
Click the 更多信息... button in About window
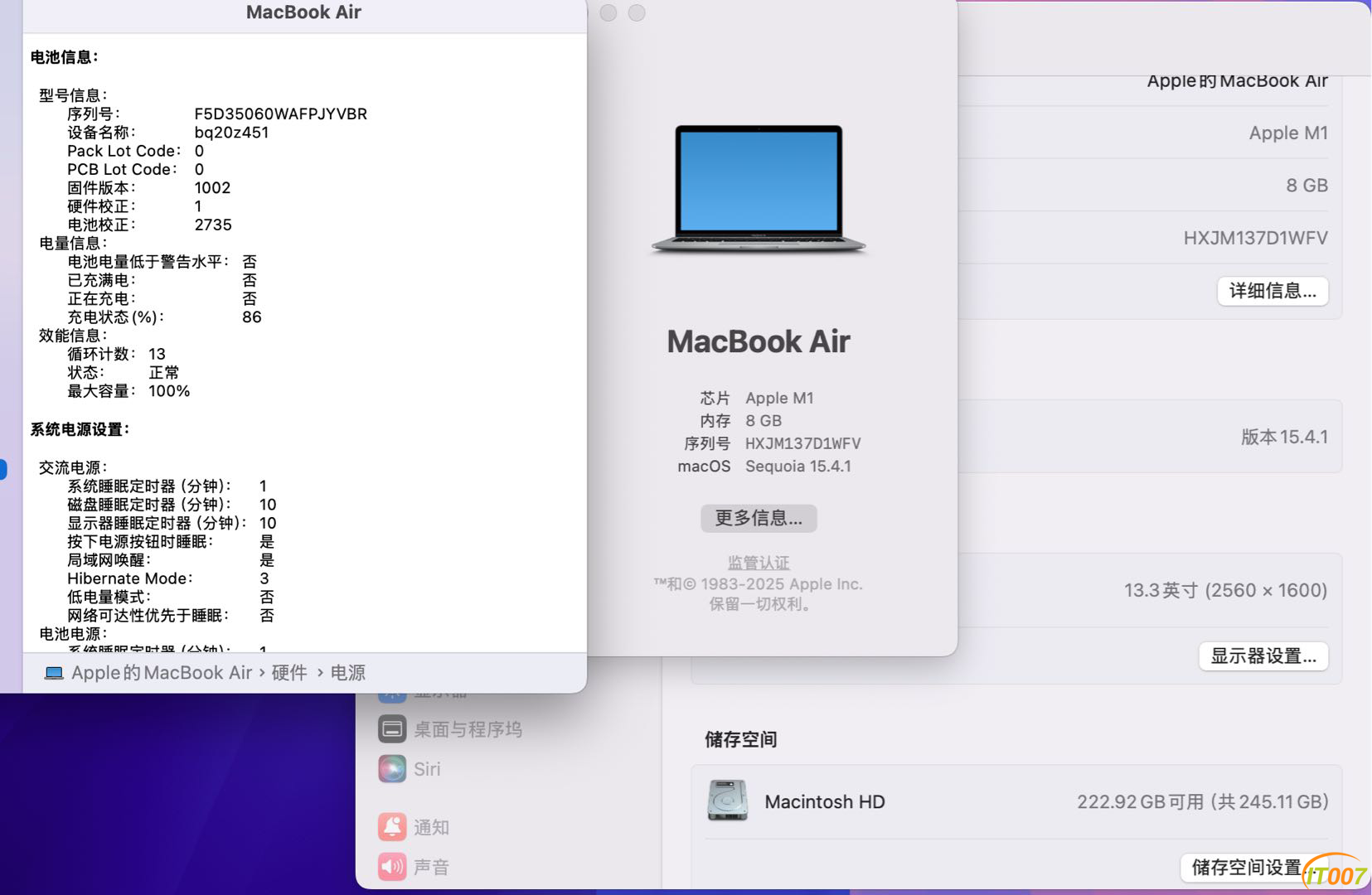pos(759,518)
